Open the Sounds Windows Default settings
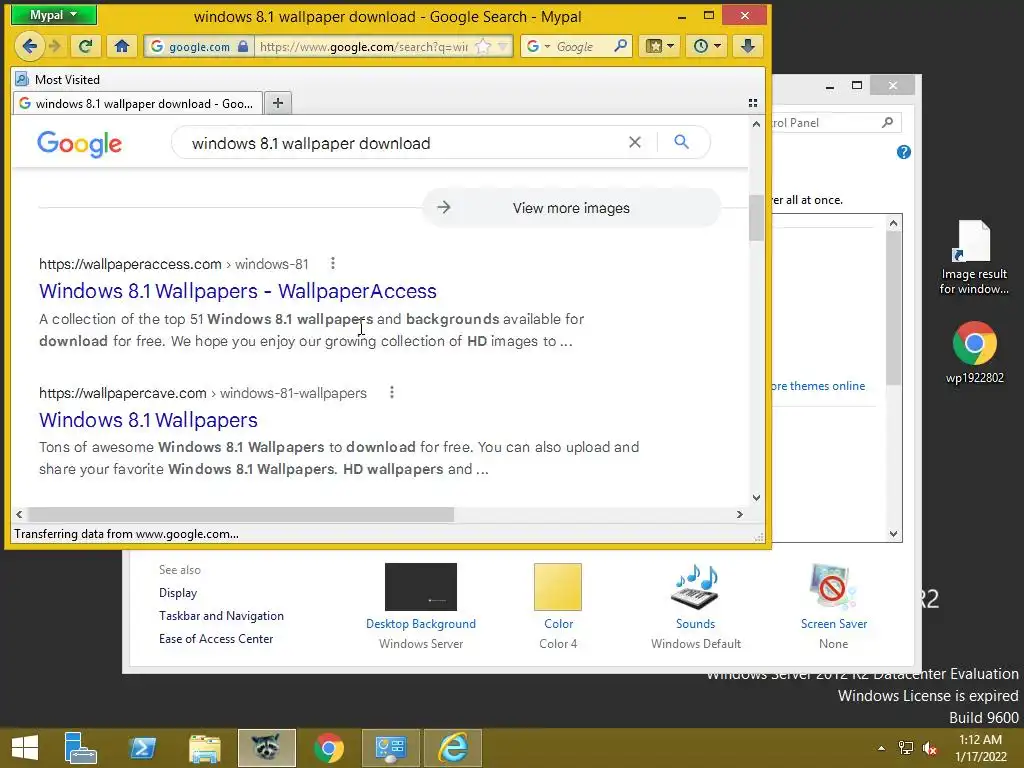The height and width of the screenshot is (768, 1024). click(696, 587)
